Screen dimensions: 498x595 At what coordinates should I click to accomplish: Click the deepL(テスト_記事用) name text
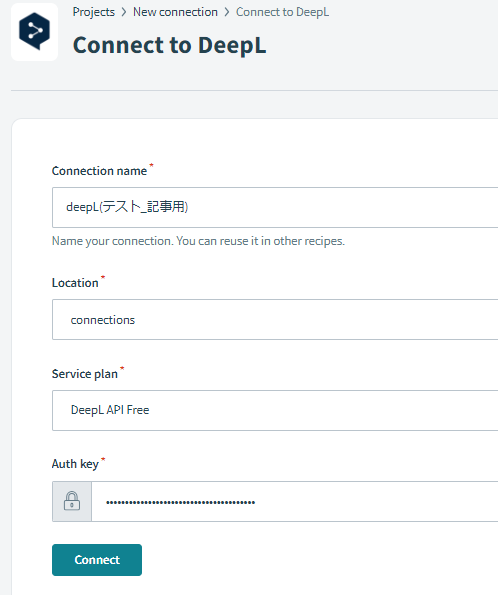127,207
